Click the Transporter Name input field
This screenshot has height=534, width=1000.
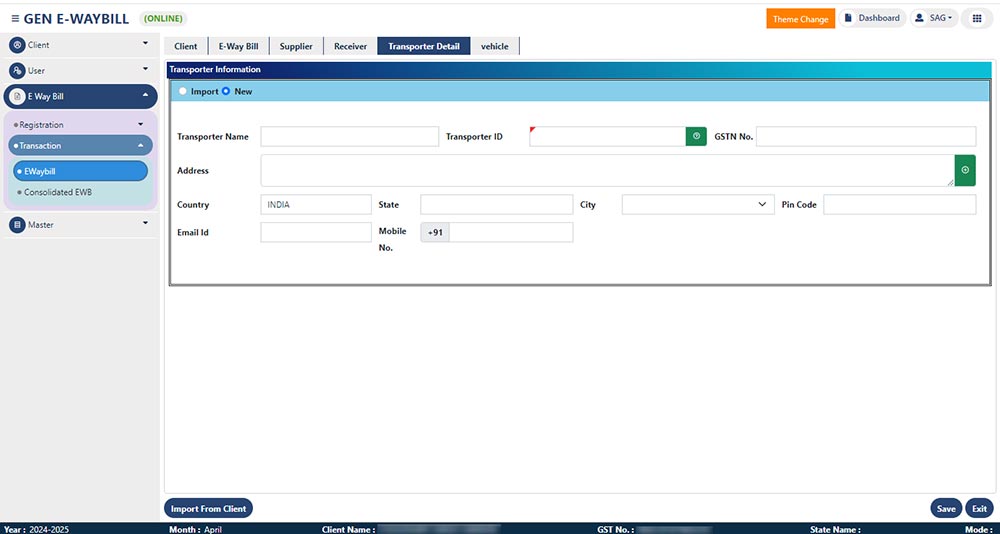(x=349, y=136)
